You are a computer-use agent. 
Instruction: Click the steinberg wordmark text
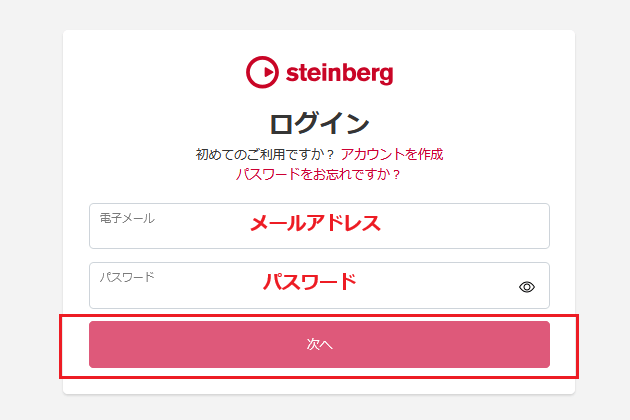coord(339,73)
